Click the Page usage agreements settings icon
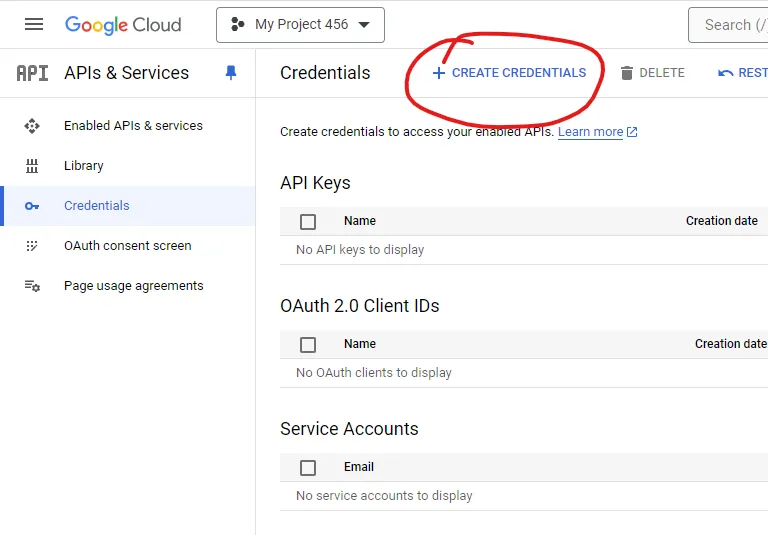The width and height of the screenshot is (768, 535). pos(32,286)
